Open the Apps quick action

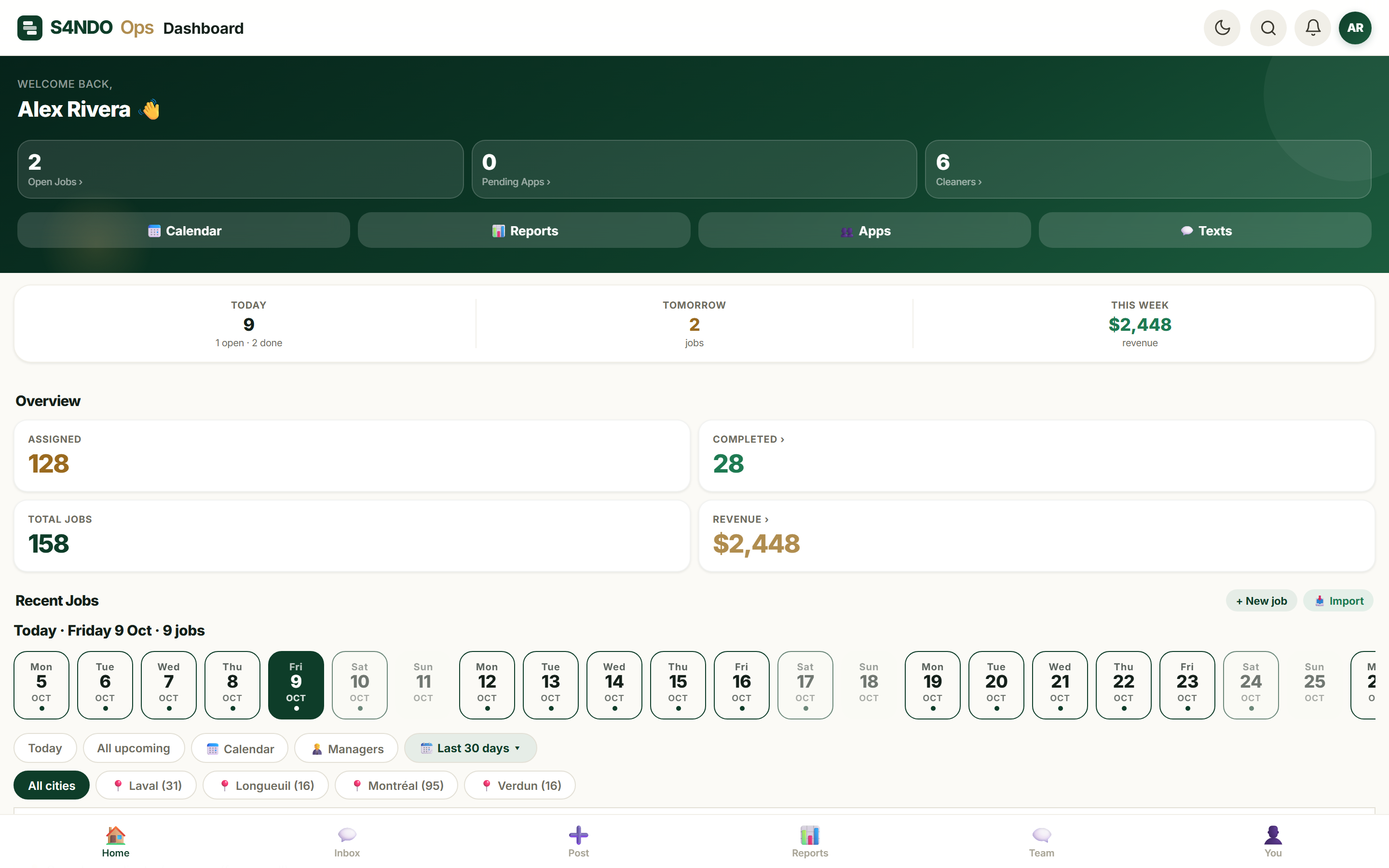[x=864, y=230]
